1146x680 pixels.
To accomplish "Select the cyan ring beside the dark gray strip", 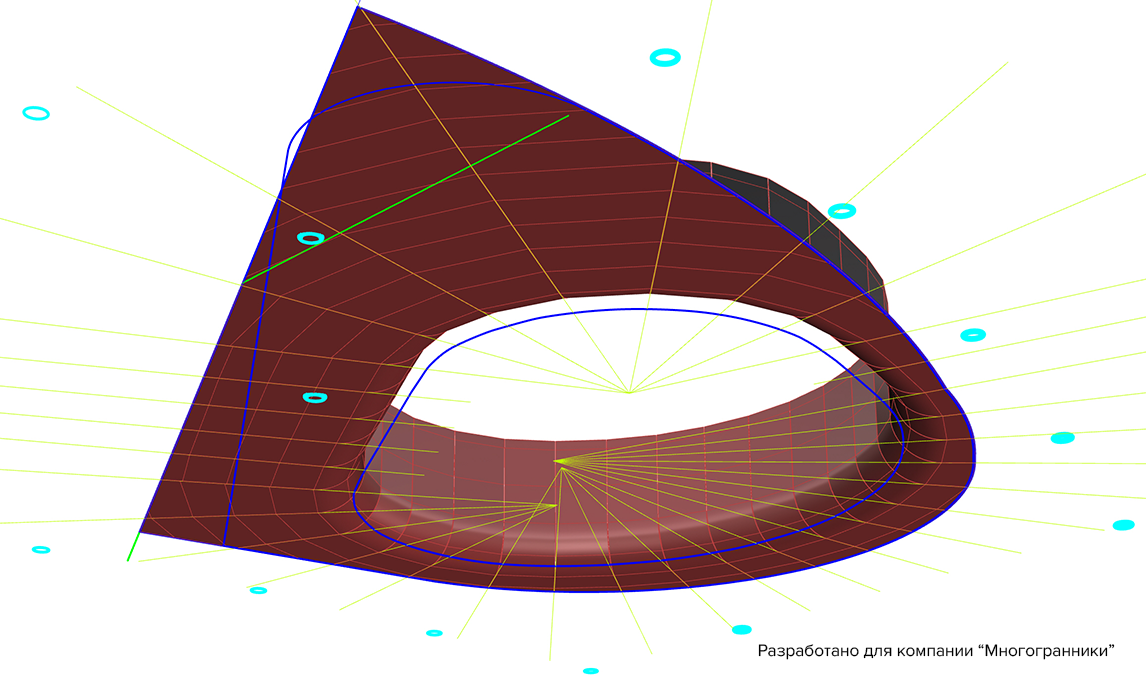I will pyautogui.click(x=842, y=211).
